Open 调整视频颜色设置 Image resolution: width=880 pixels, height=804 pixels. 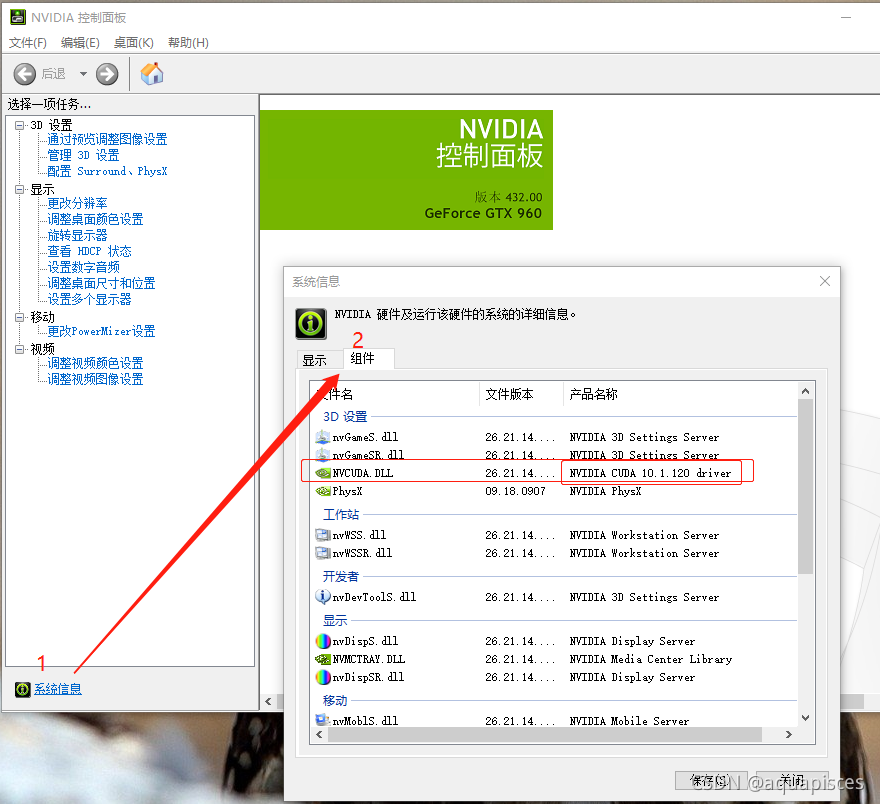click(95, 363)
